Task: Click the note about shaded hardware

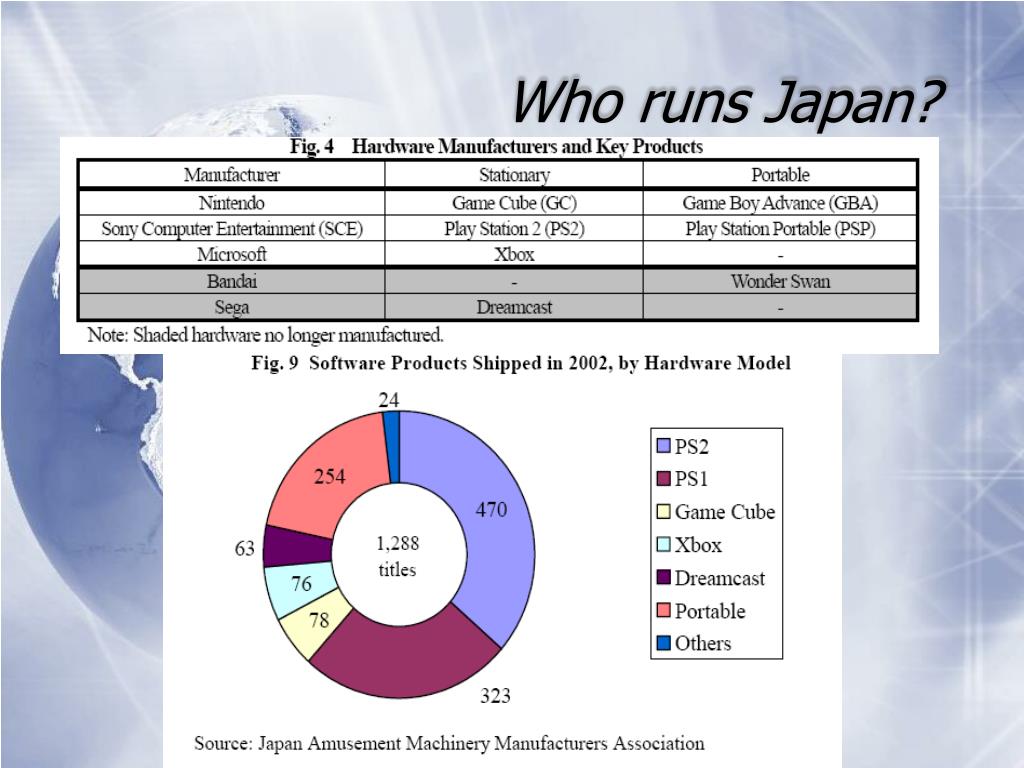Action: tap(265, 335)
